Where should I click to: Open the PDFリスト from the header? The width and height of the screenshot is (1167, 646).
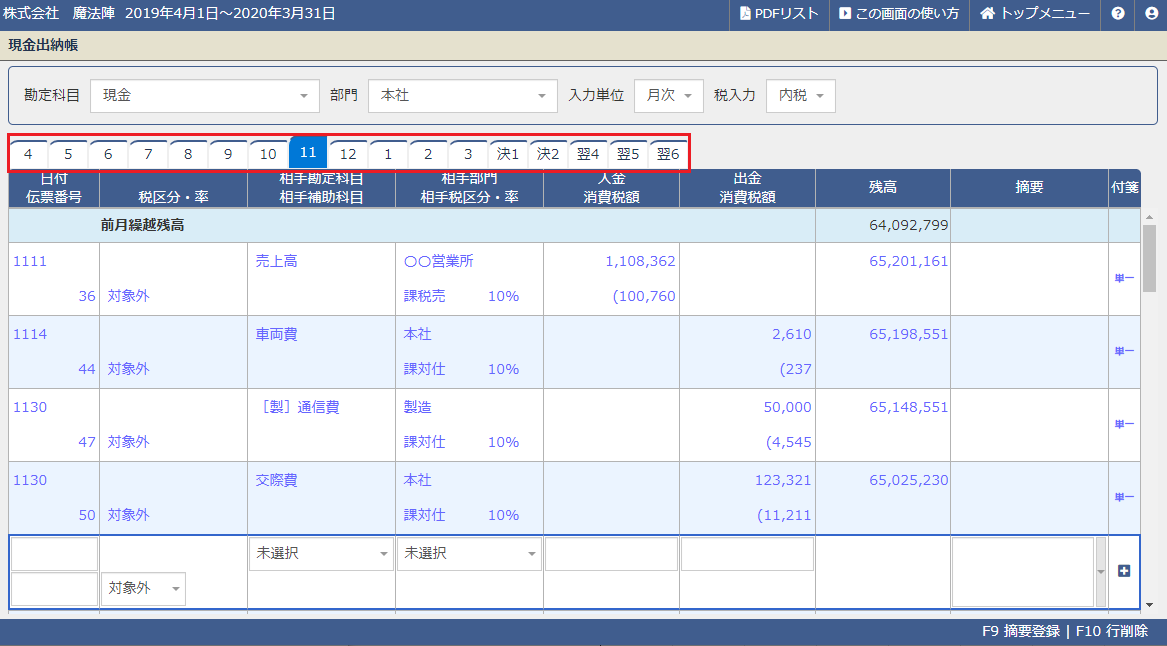779,14
